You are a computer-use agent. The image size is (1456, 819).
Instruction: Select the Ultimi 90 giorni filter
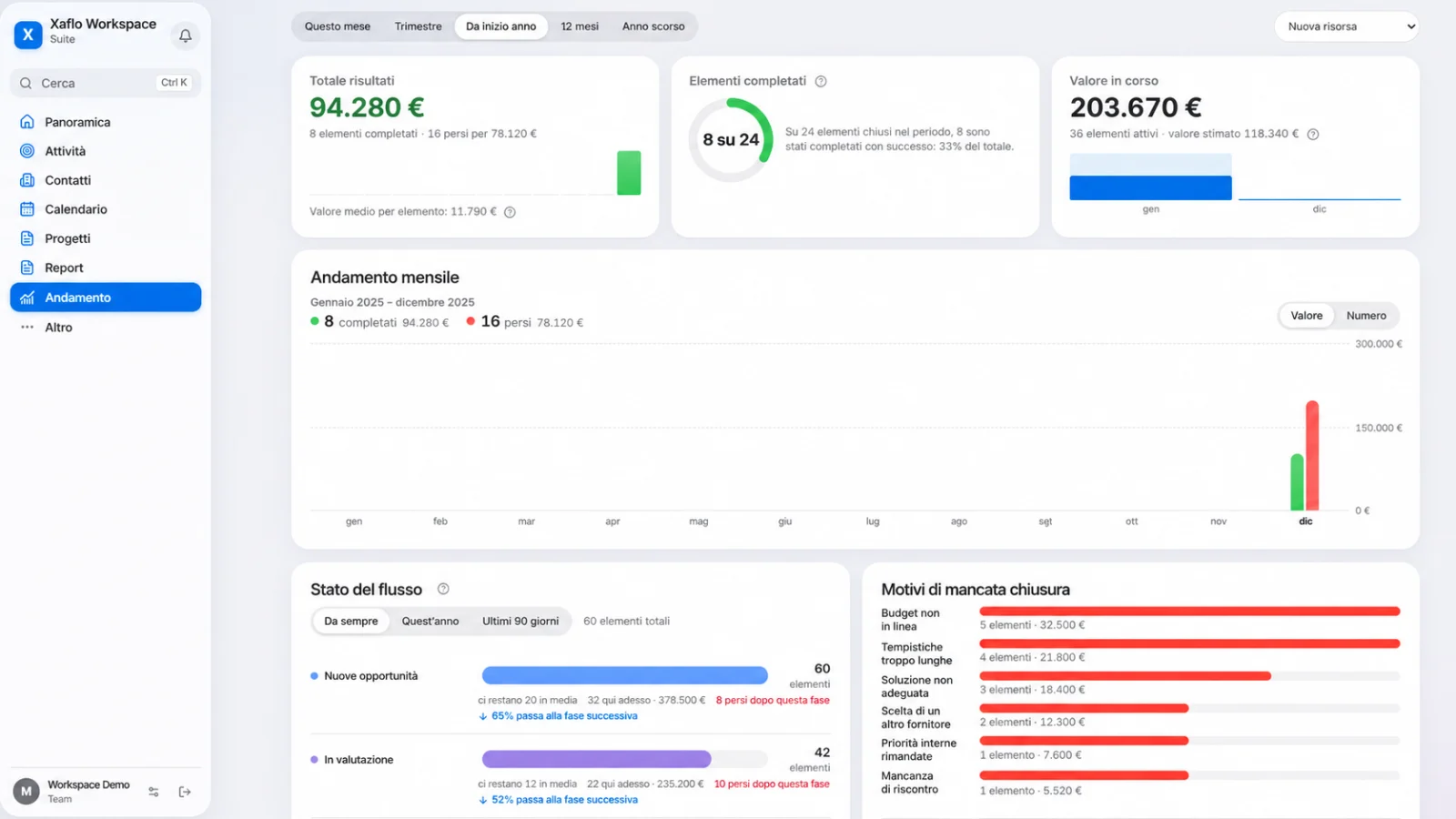pyautogui.click(x=521, y=622)
